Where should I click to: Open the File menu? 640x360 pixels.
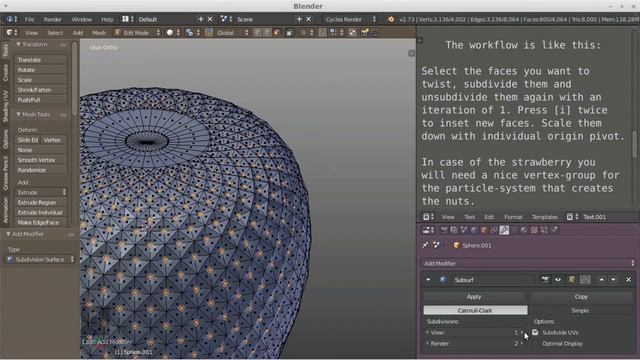(29, 19)
